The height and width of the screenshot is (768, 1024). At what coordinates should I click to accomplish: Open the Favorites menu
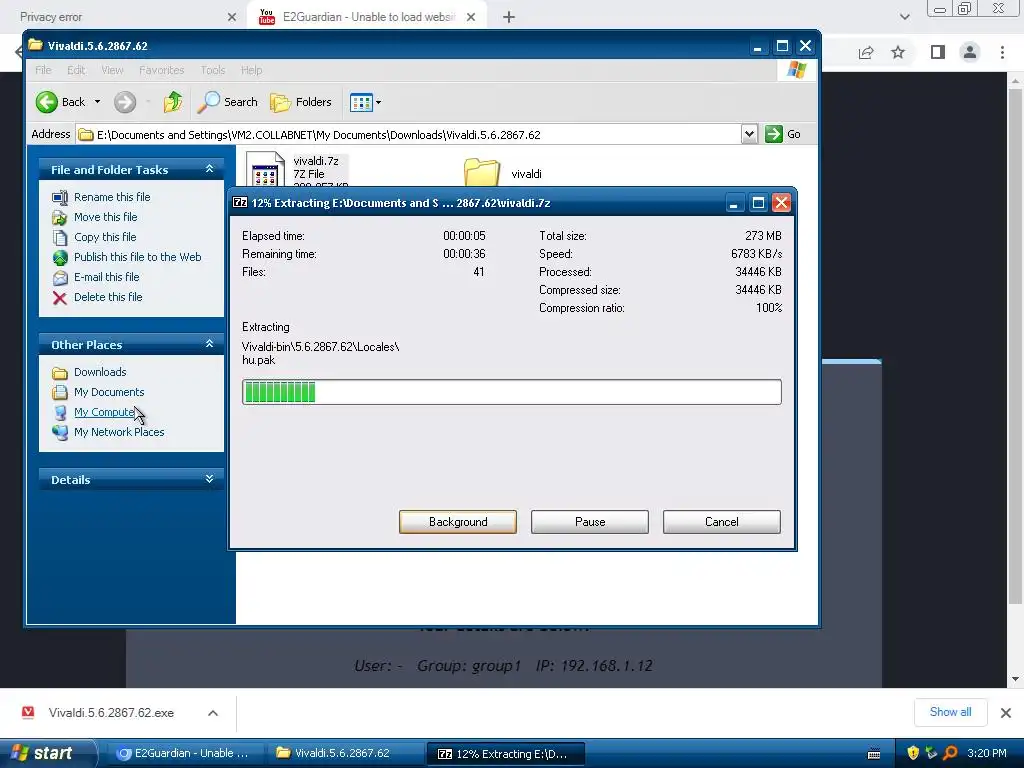161,70
